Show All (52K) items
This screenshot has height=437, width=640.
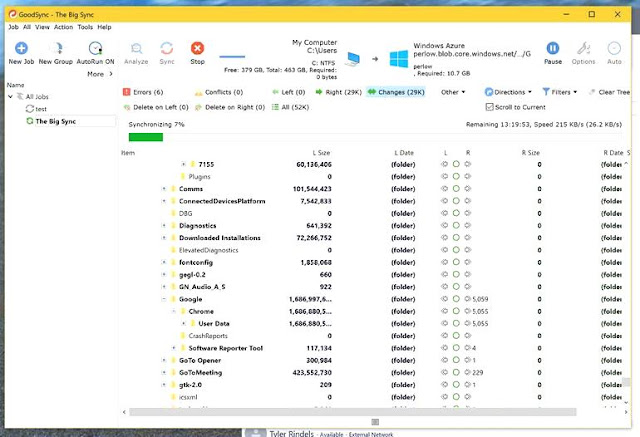(x=290, y=107)
